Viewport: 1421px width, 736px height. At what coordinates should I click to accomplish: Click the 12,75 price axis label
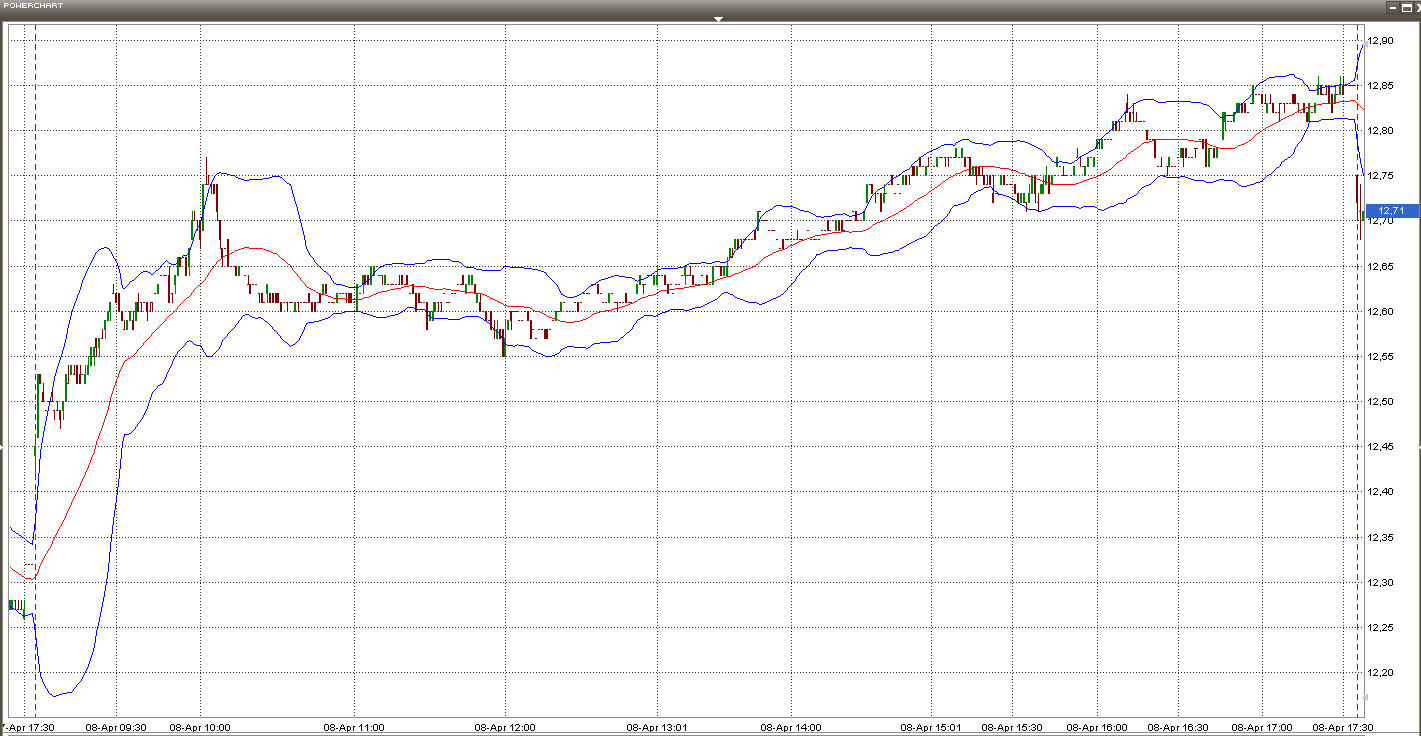click(1382, 176)
